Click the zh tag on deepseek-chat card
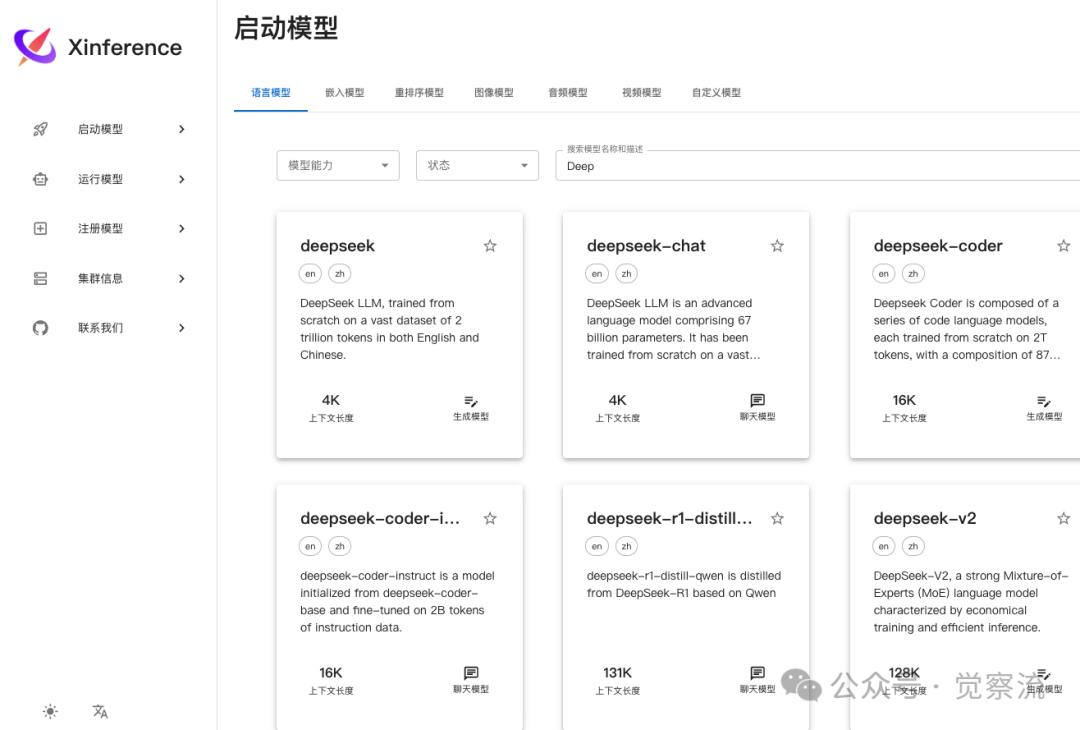Screen dimensions: 1080x730 pos(626,273)
